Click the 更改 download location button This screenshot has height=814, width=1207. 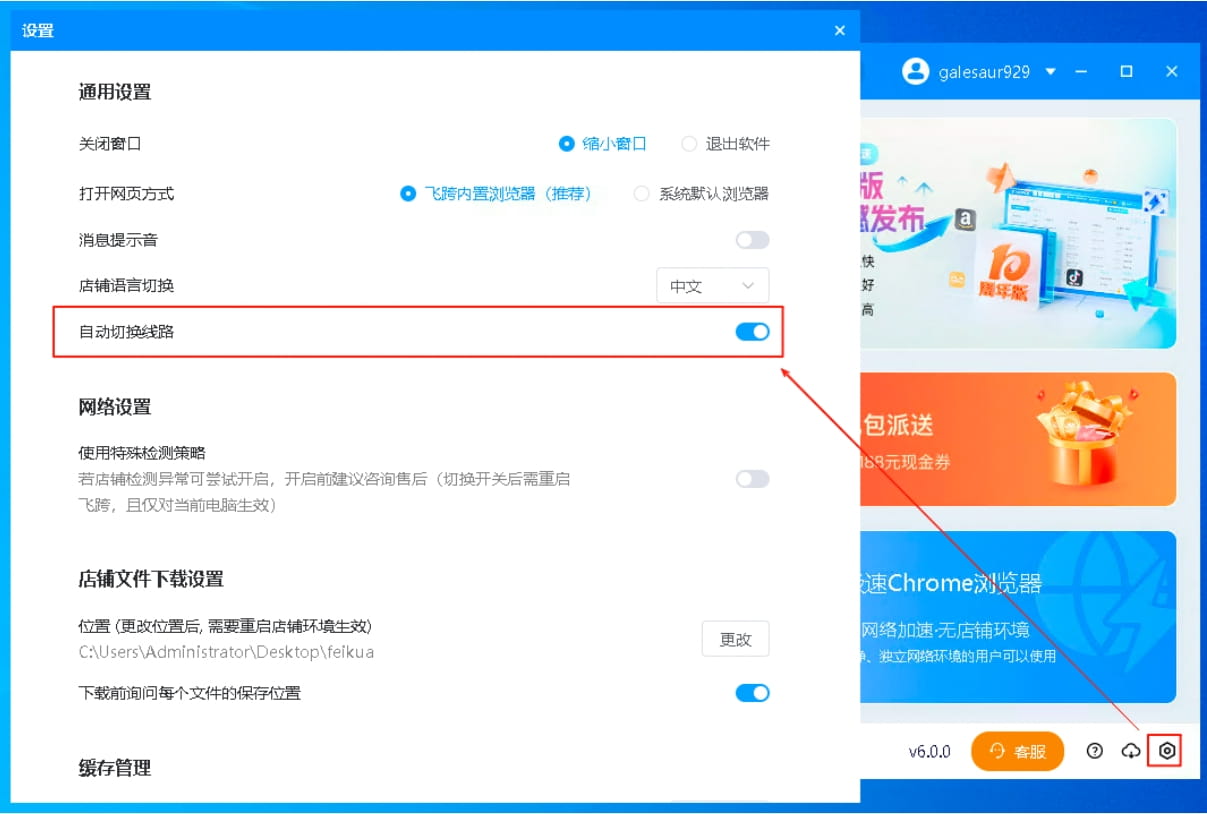pos(735,638)
